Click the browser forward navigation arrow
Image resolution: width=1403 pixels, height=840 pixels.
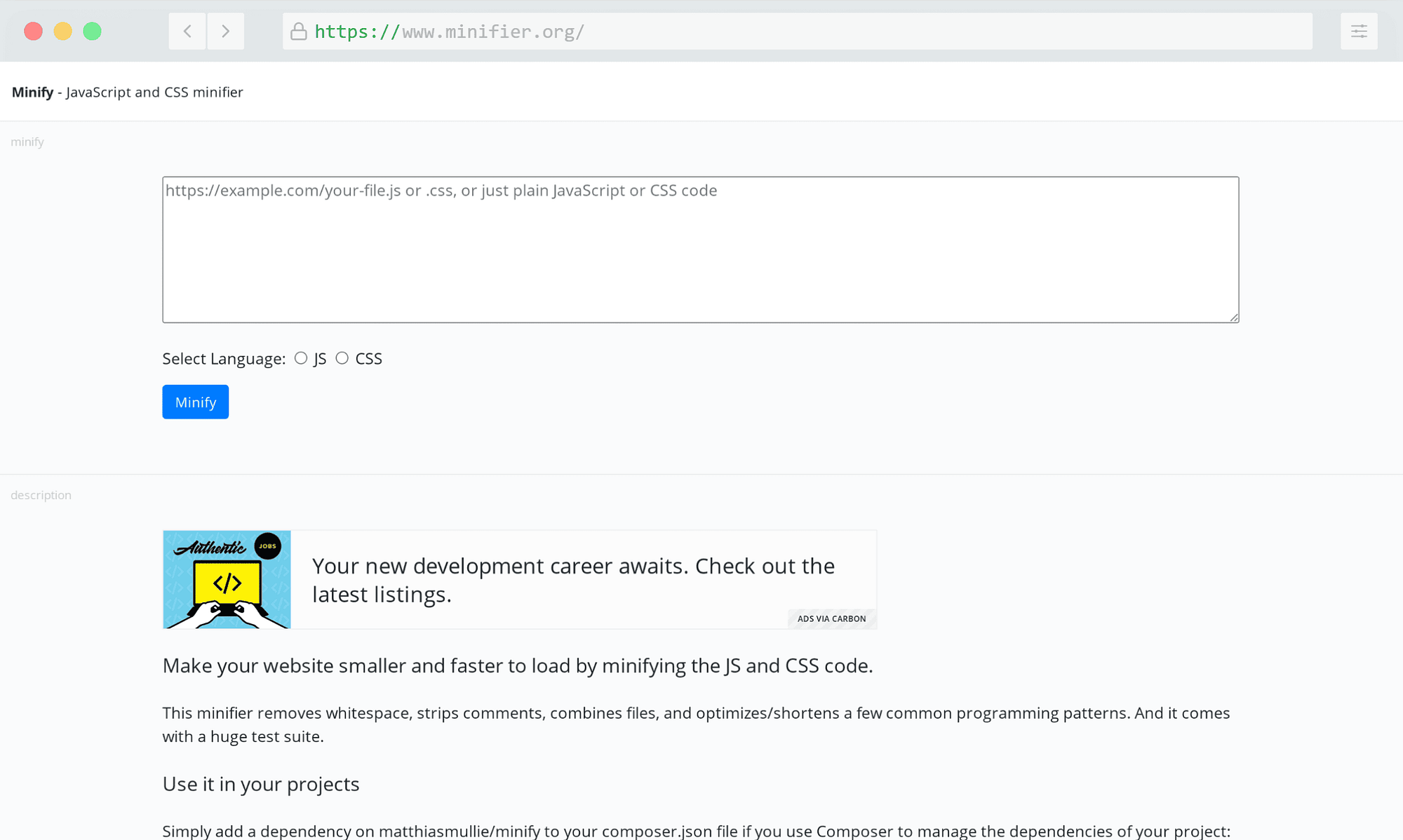(x=225, y=31)
